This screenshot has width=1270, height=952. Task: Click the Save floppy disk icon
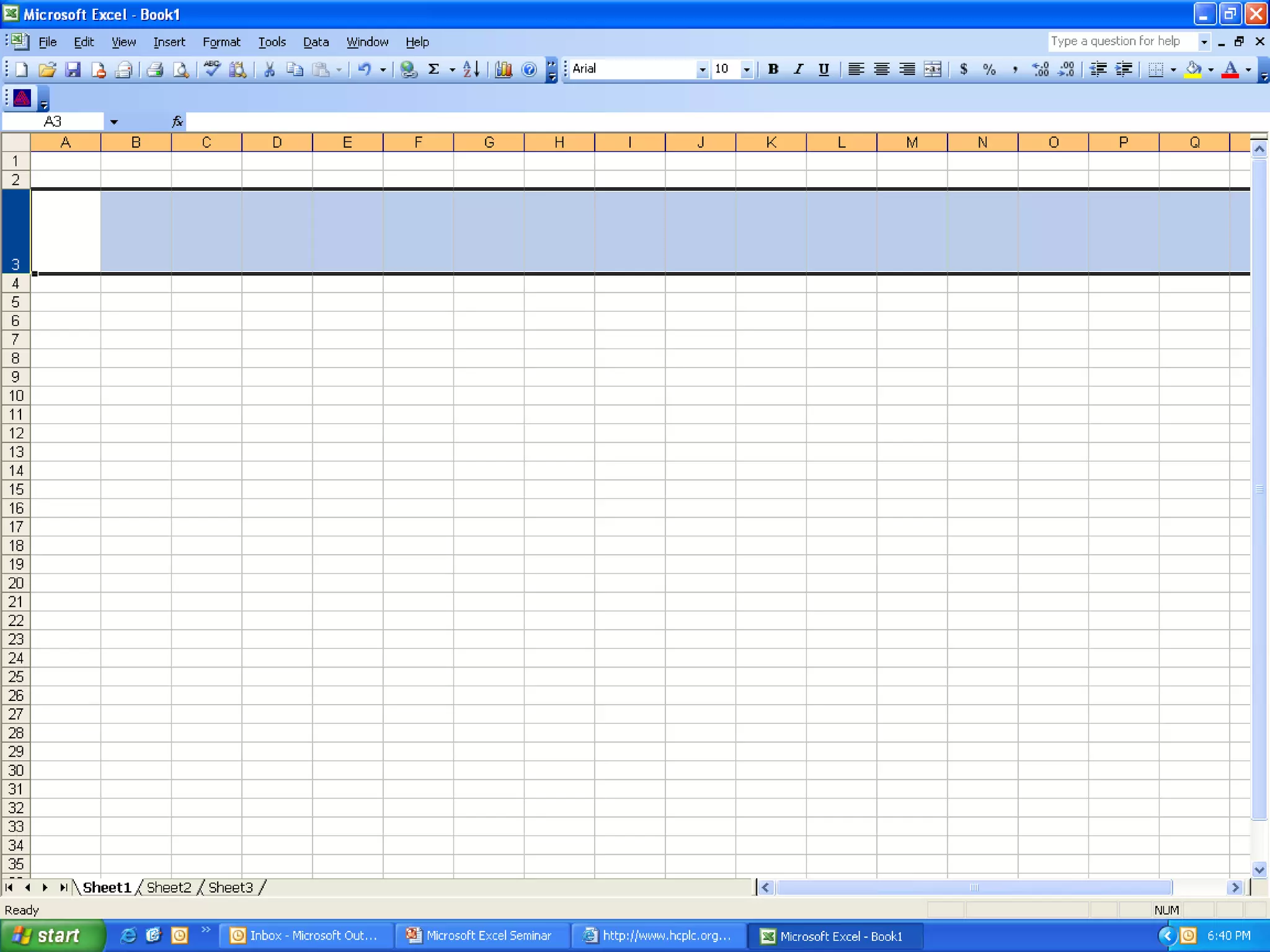point(73,69)
